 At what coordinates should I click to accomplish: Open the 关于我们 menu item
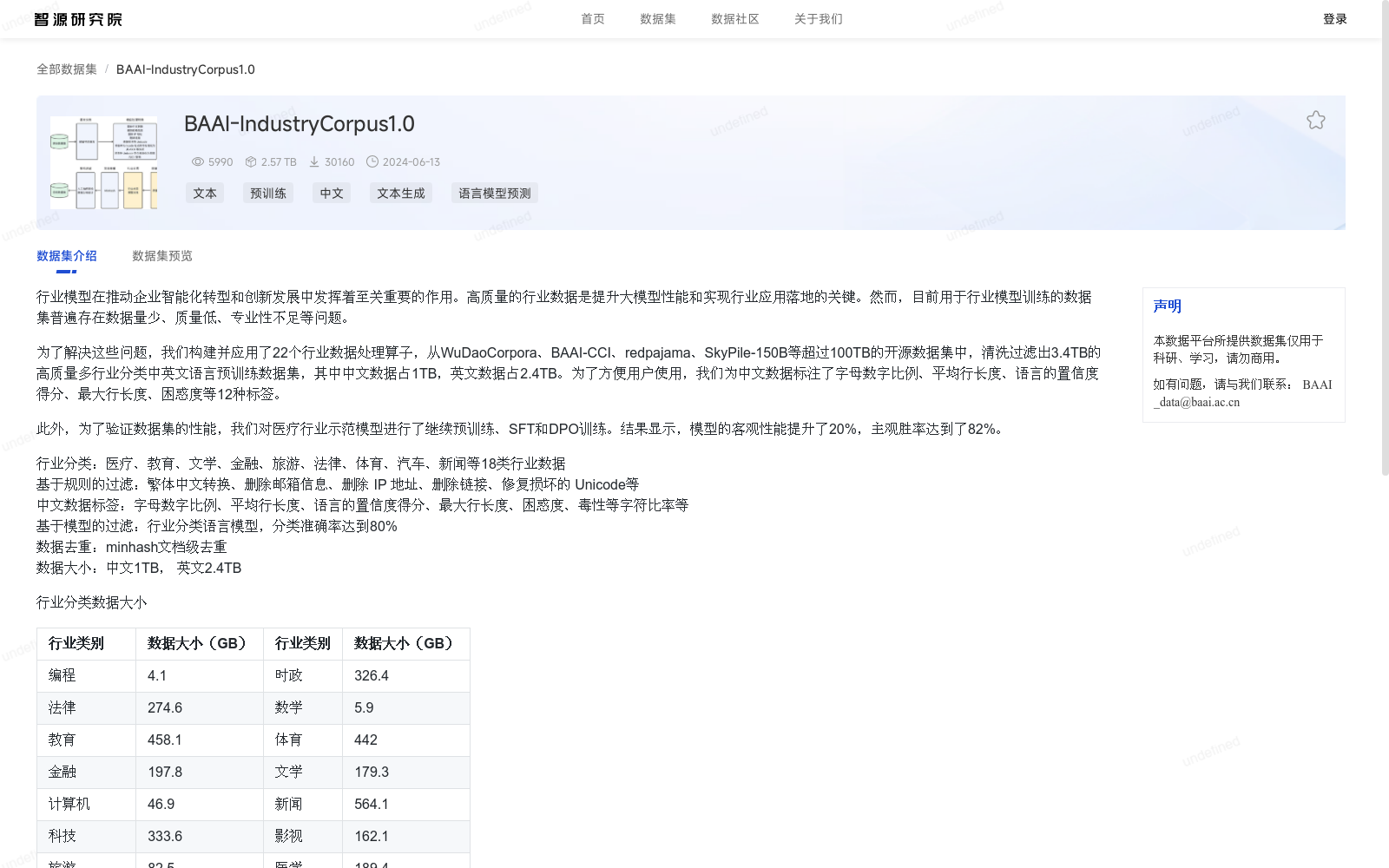click(x=819, y=19)
